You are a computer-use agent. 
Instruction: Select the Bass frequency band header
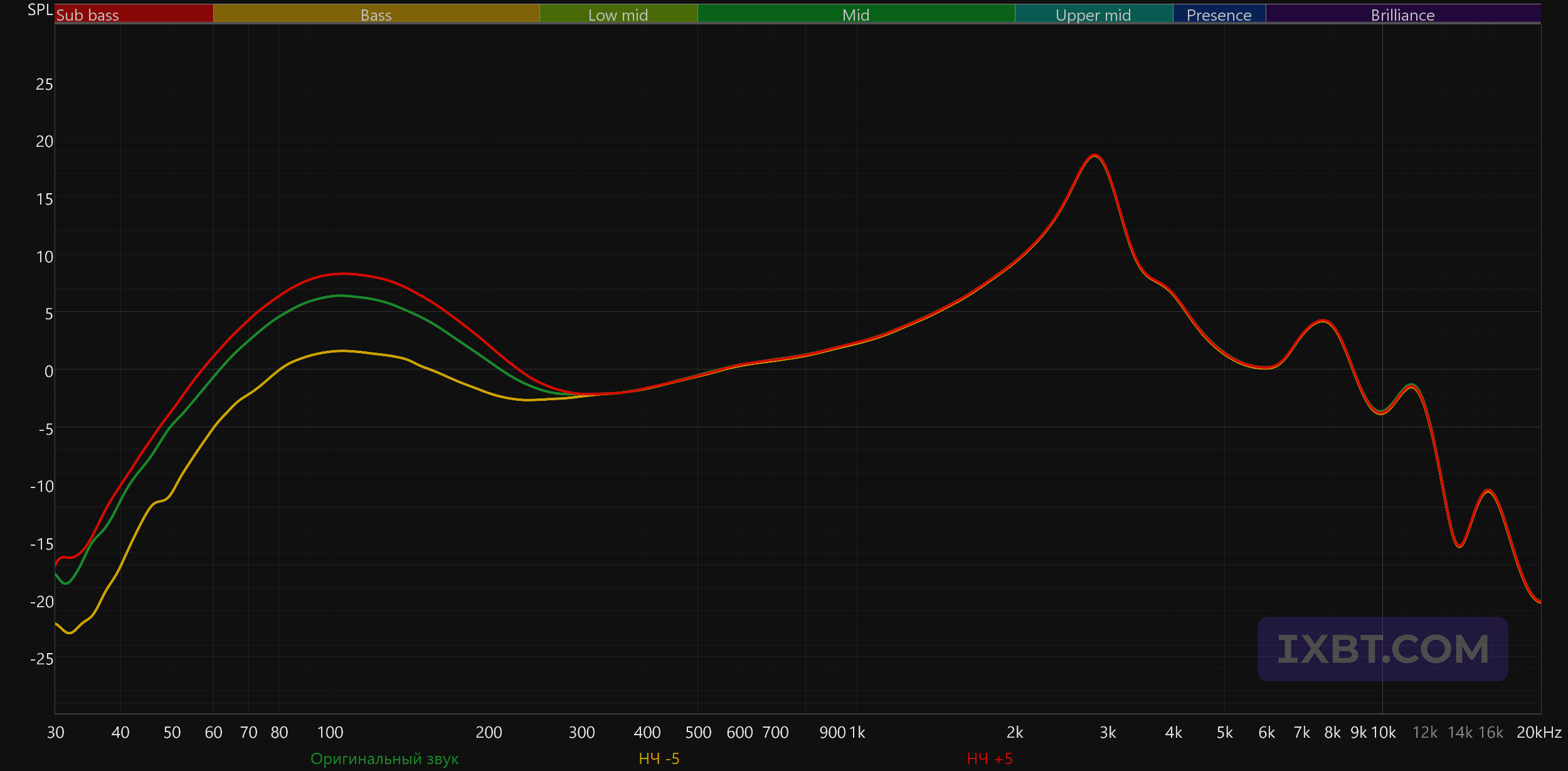coord(376,15)
